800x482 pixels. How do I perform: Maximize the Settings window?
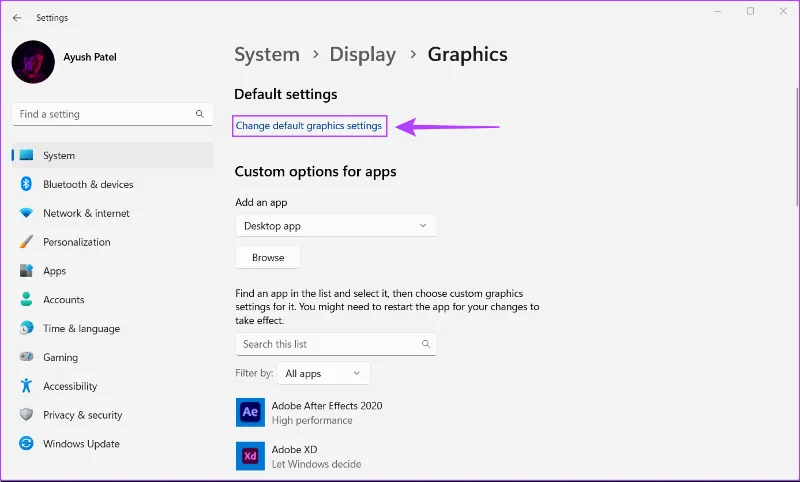[x=750, y=11]
